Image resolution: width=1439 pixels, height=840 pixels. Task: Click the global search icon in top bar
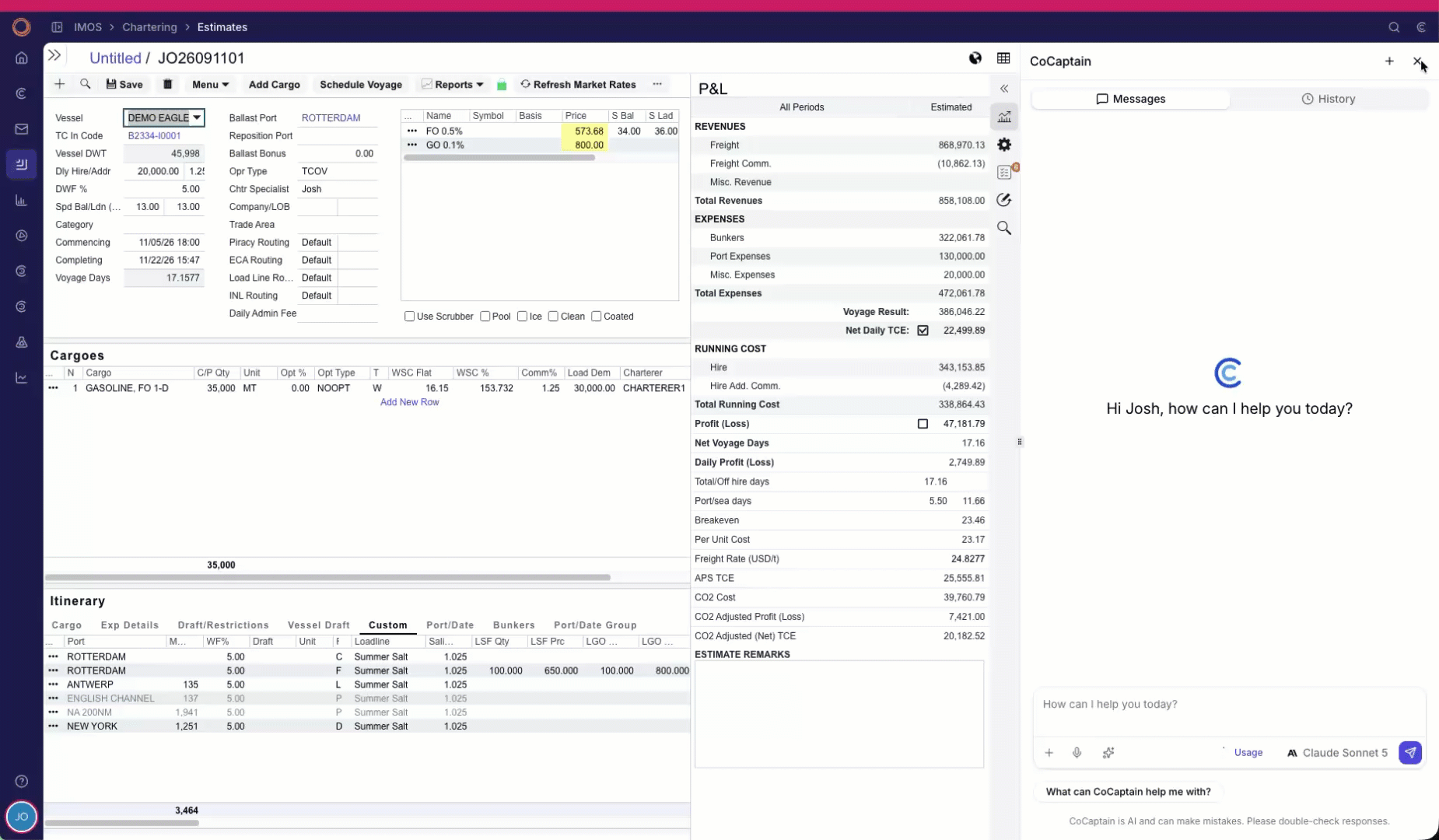click(x=1394, y=27)
